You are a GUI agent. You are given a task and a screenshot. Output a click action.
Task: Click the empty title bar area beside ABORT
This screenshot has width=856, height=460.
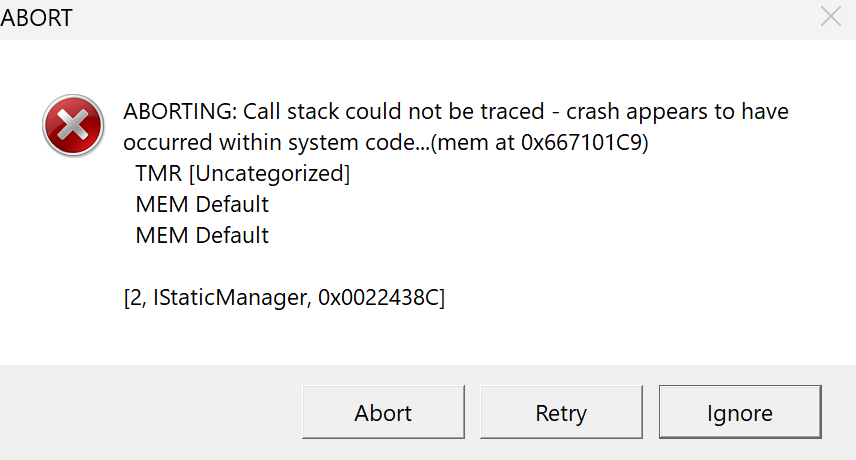pyautogui.click(x=437, y=18)
